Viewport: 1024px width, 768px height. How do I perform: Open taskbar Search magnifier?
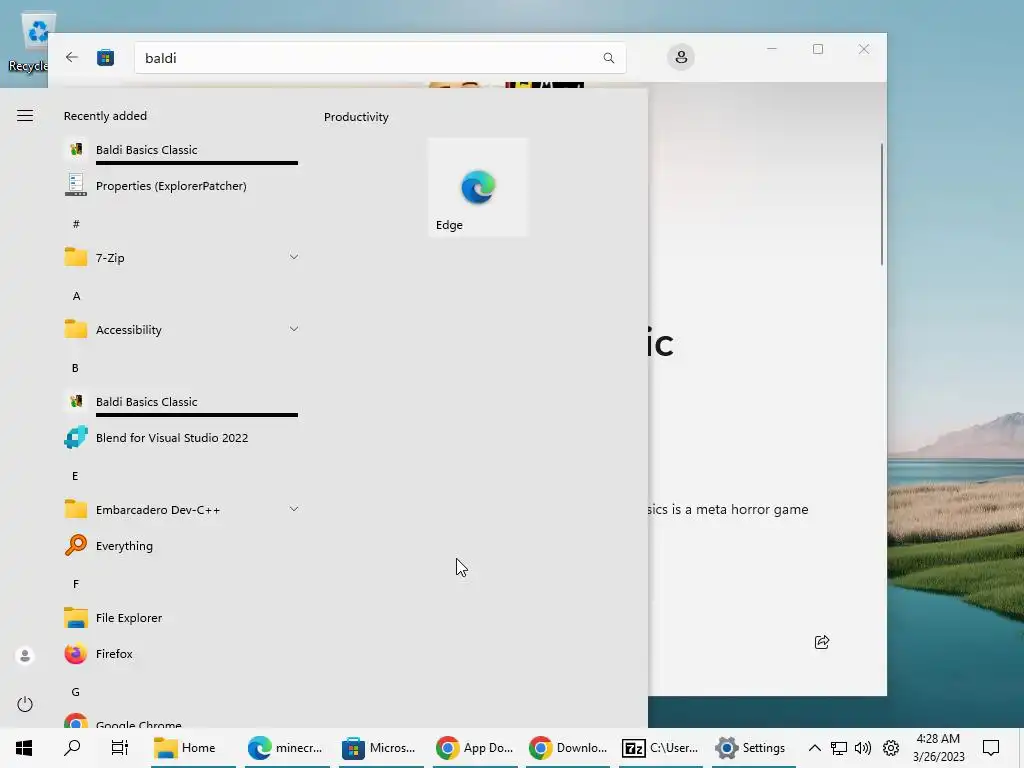tap(72, 748)
